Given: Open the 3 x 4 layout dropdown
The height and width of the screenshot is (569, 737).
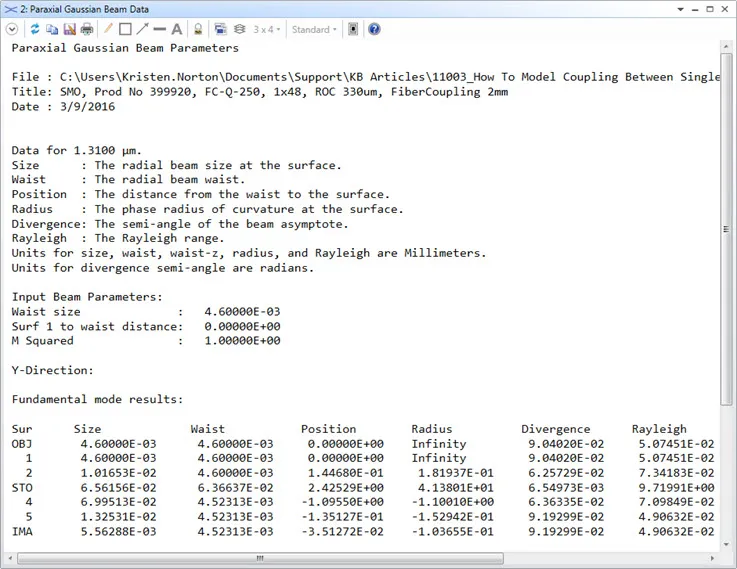Looking at the screenshot, I should [266, 30].
